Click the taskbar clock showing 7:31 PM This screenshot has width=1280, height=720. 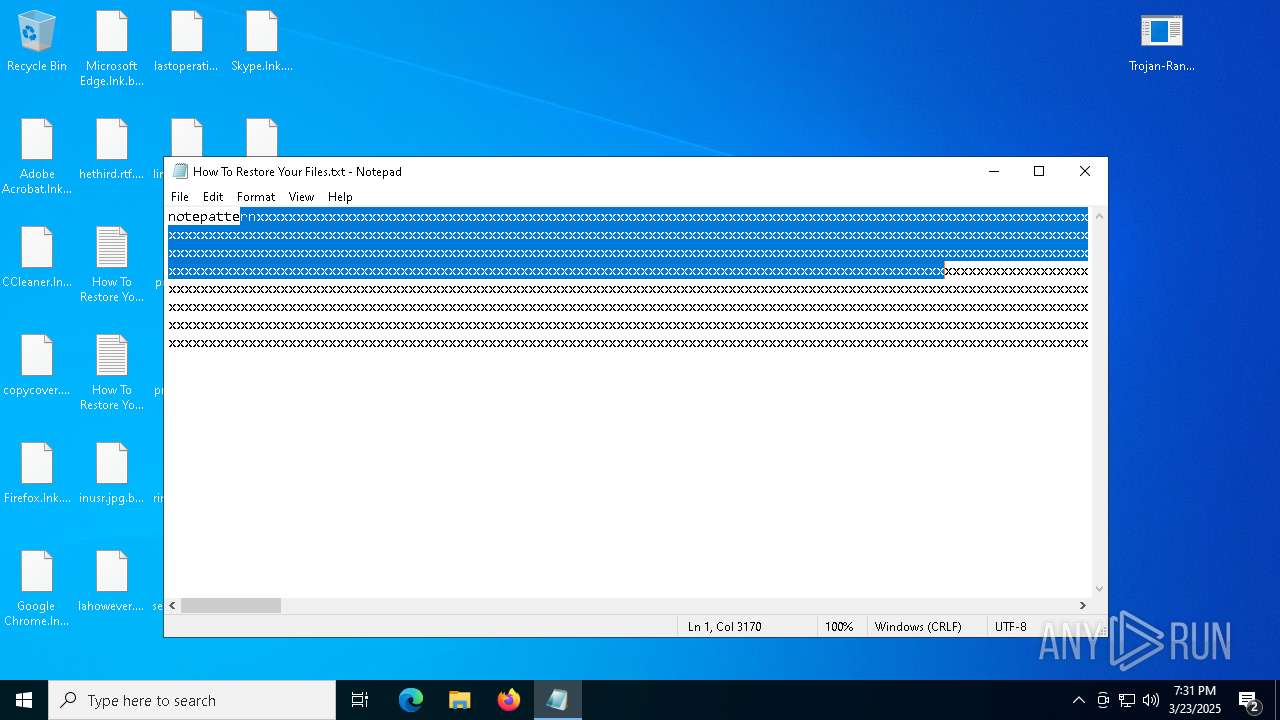[x=1195, y=700]
